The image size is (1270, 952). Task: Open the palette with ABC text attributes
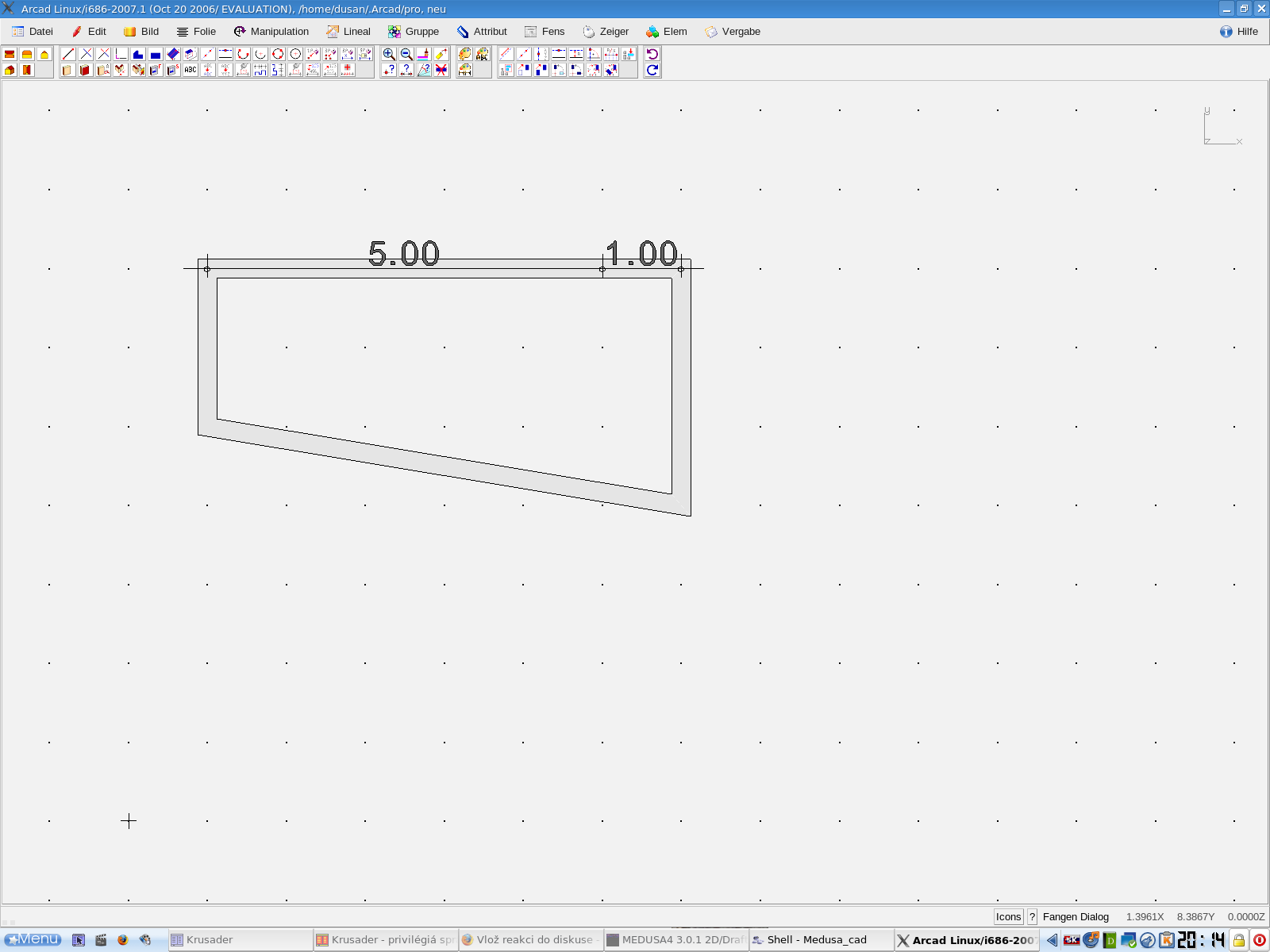coord(483,54)
